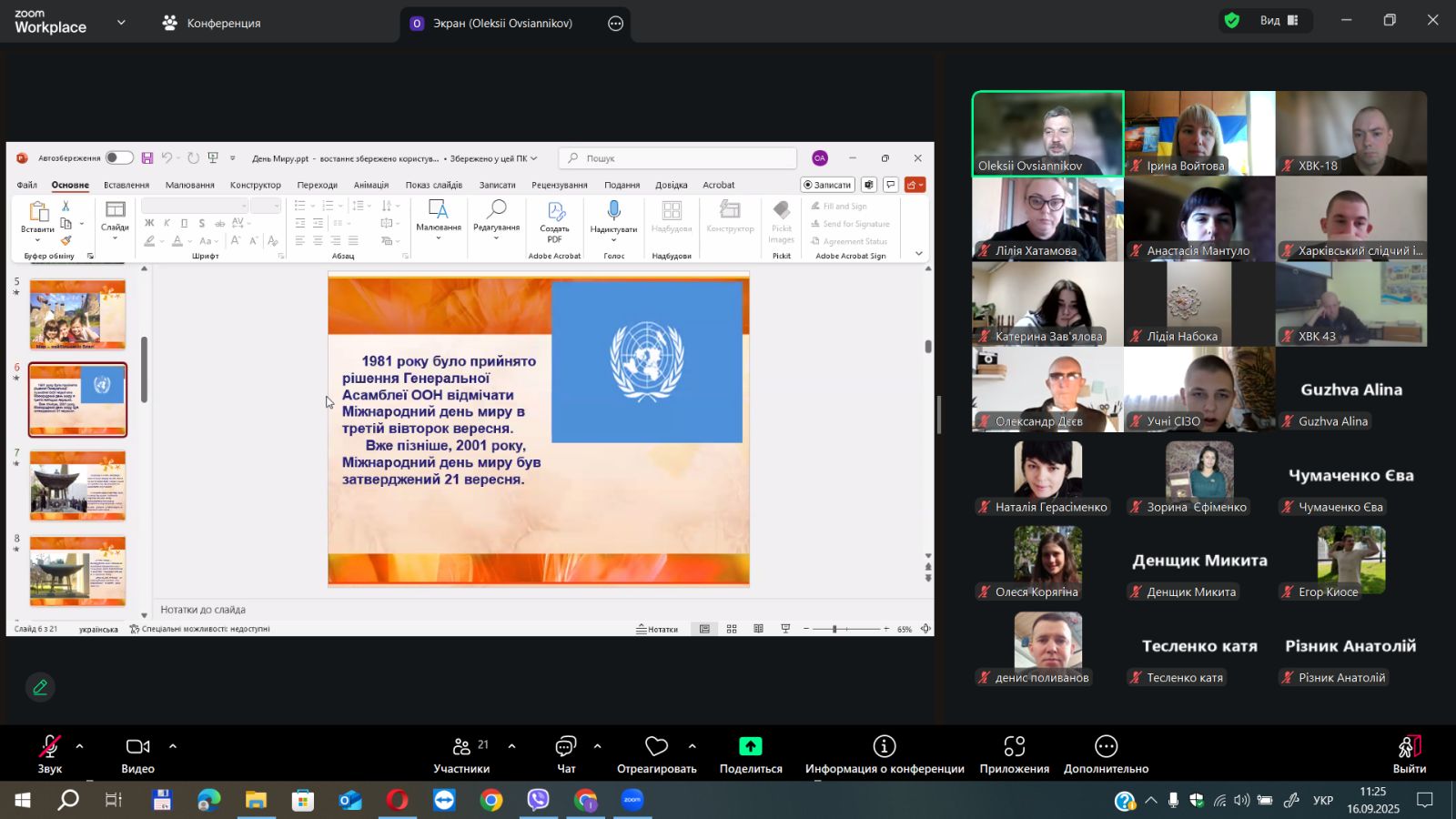The image size is (1456, 819).
Task: Open the Acrobat ribbon tab
Action: coord(719,185)
